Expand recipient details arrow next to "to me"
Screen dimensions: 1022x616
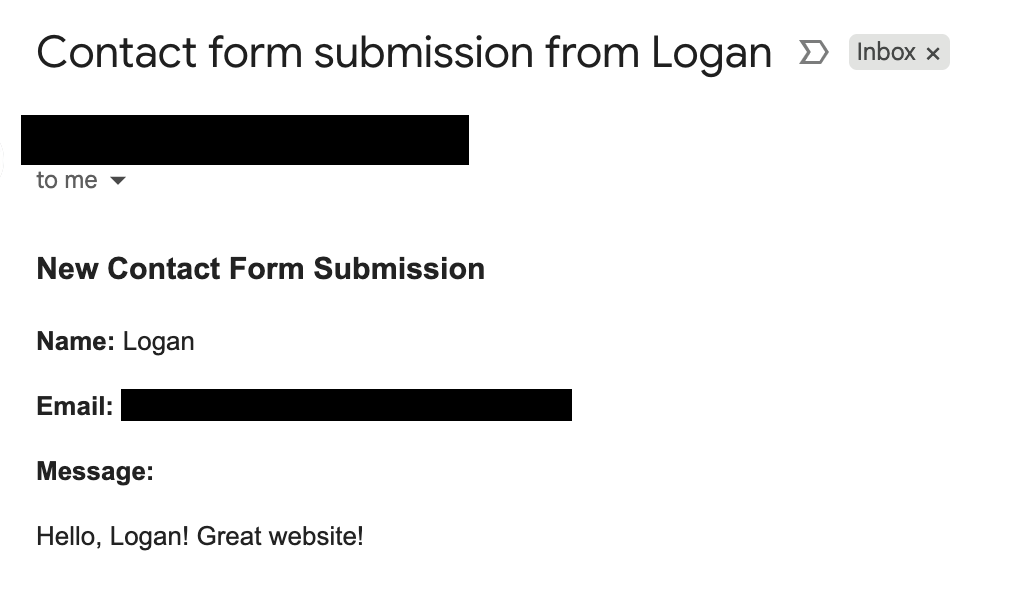(x=118, y=181)
